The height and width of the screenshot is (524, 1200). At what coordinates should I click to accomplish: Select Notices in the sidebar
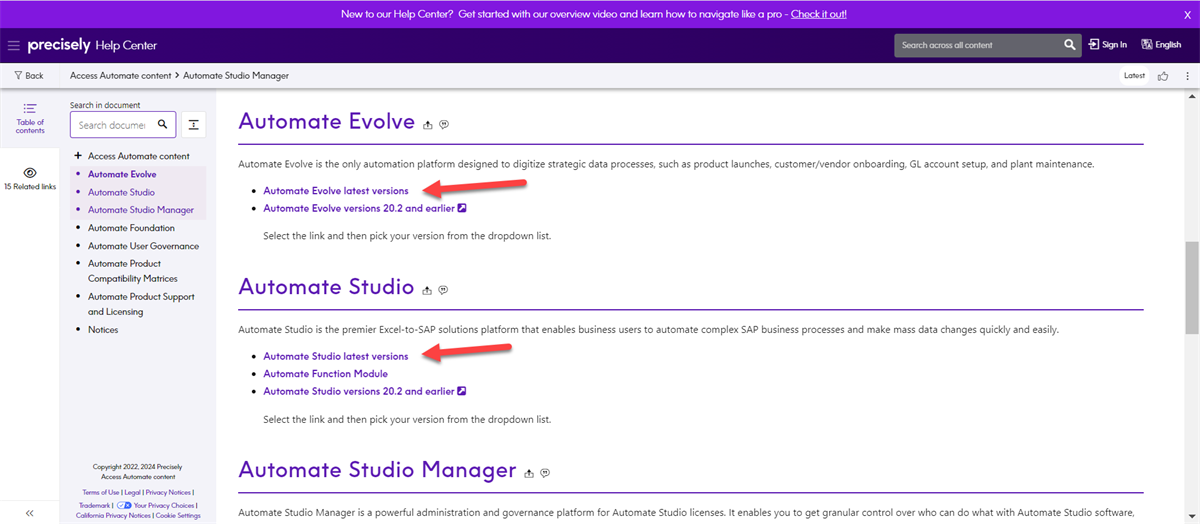pos(103,330)
